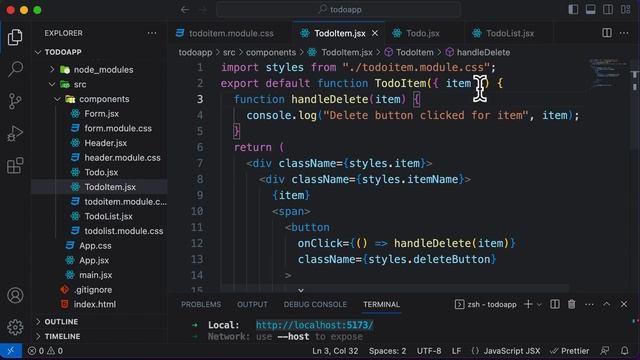Close the terminal panel
640x360 pixels.
(624, 304)
